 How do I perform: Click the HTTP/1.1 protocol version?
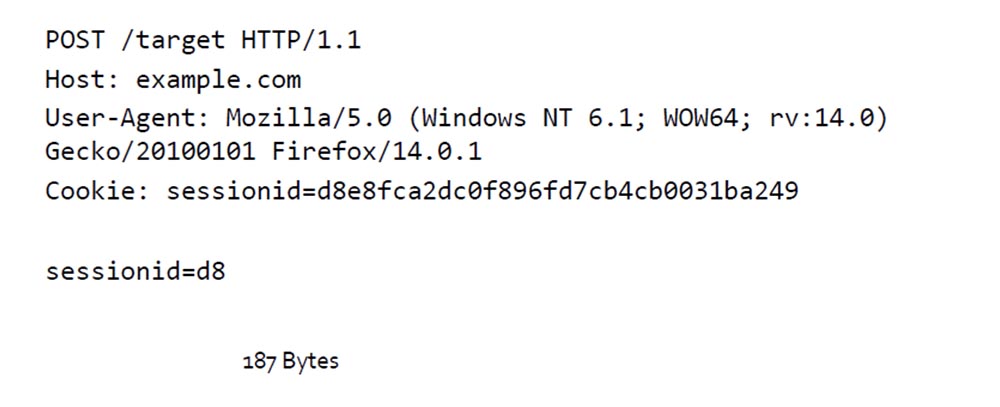tap(301, 41)
